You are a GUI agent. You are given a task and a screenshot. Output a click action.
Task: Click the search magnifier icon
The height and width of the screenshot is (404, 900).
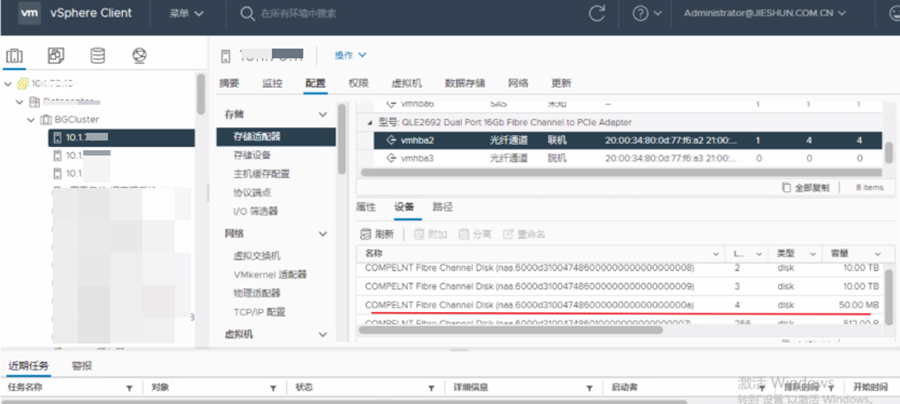[x=247, y=14]
